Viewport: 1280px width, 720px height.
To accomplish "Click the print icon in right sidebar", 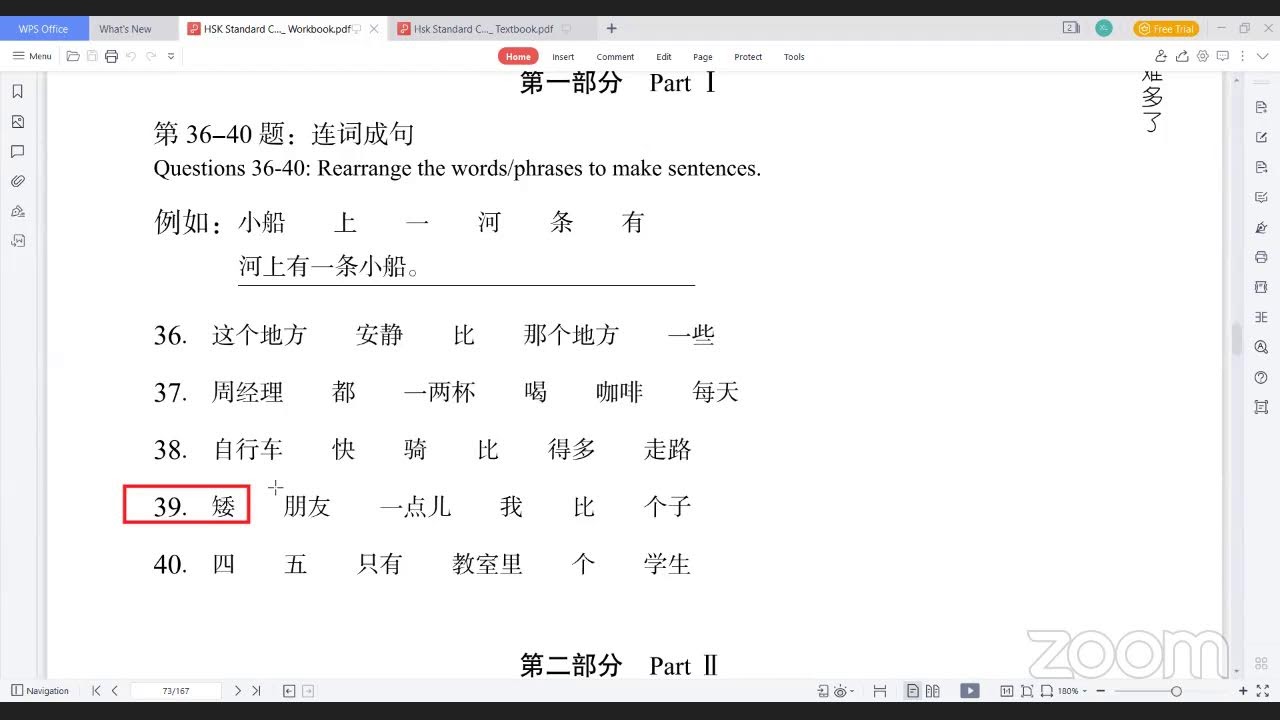I will coord(1261,257).
